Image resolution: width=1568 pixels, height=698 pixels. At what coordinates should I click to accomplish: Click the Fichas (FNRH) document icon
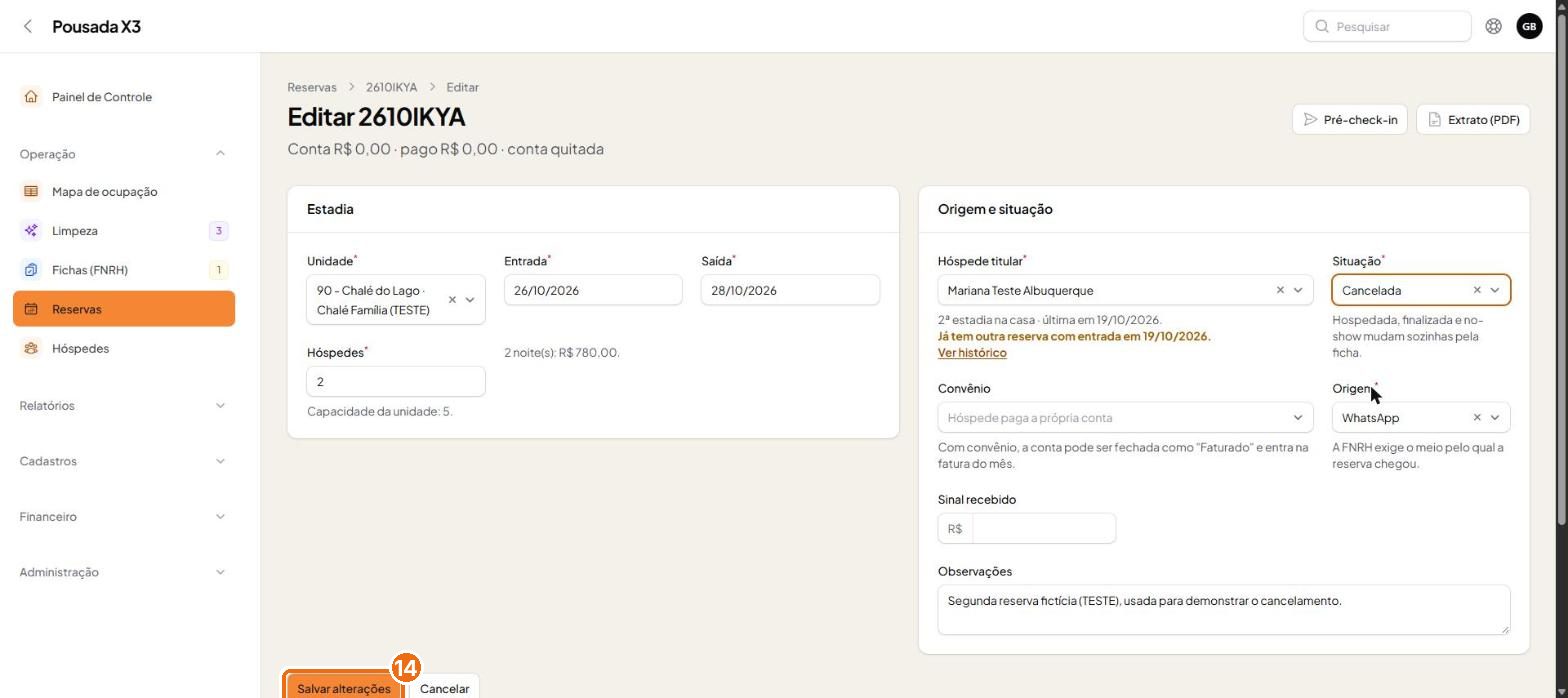31,270
